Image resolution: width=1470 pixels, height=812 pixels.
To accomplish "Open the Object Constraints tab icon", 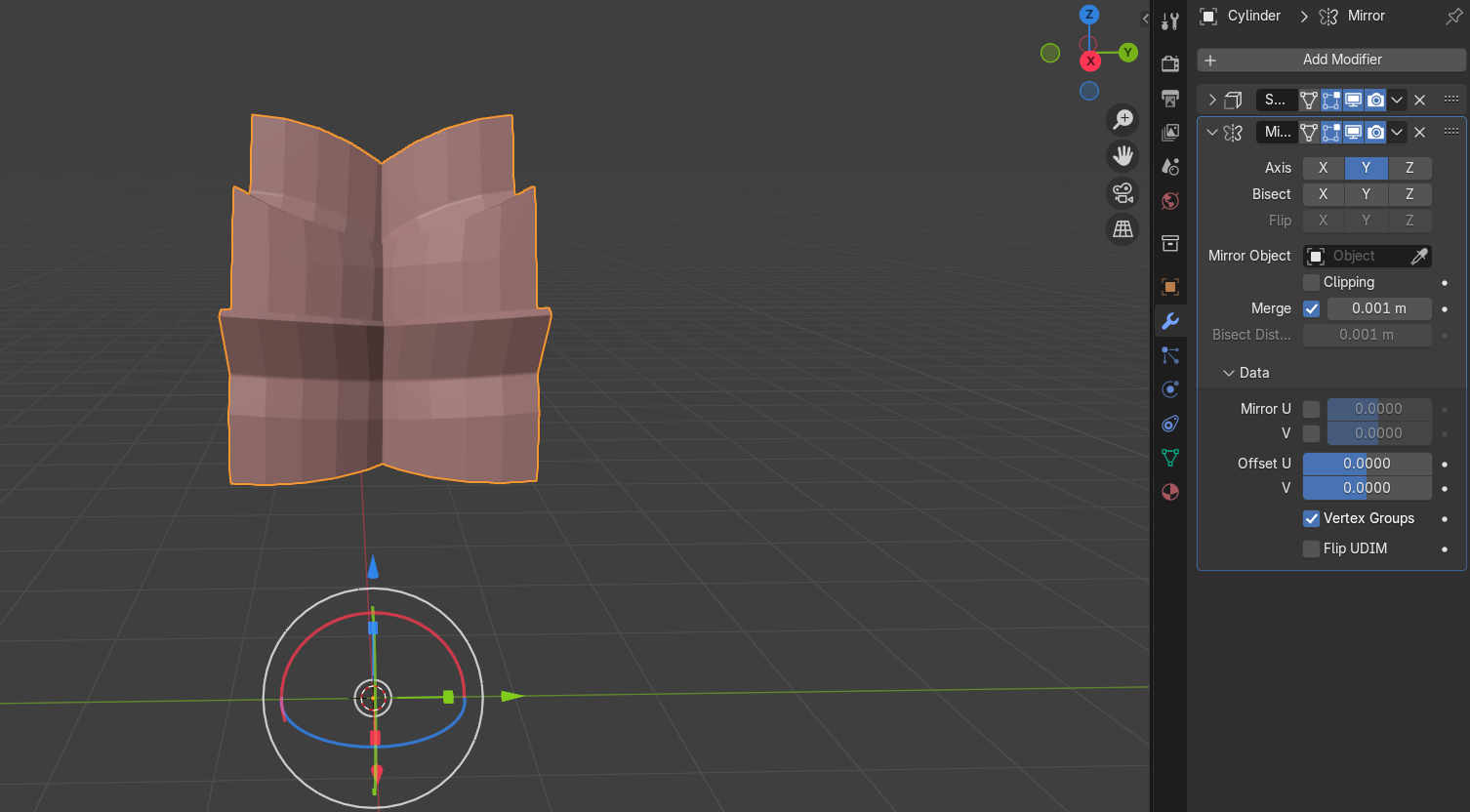I will click(x=1169, y=424).
